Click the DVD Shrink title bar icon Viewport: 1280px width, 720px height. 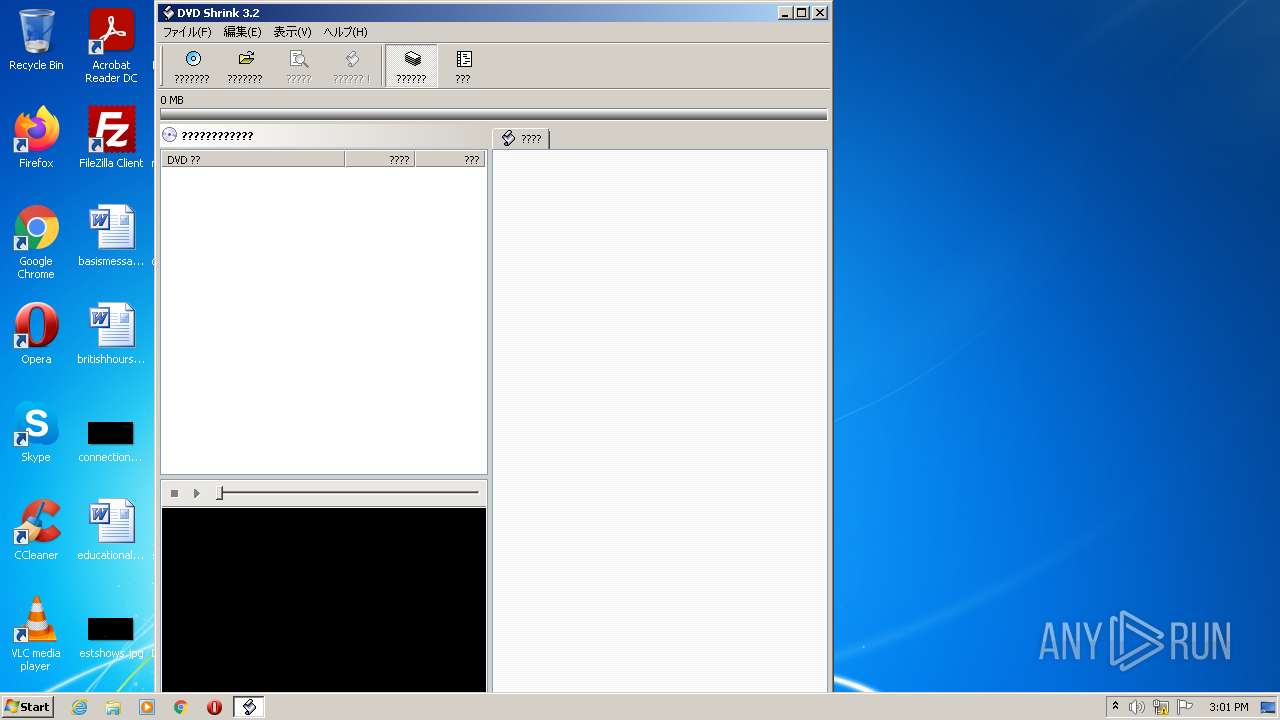pos(168,13)
